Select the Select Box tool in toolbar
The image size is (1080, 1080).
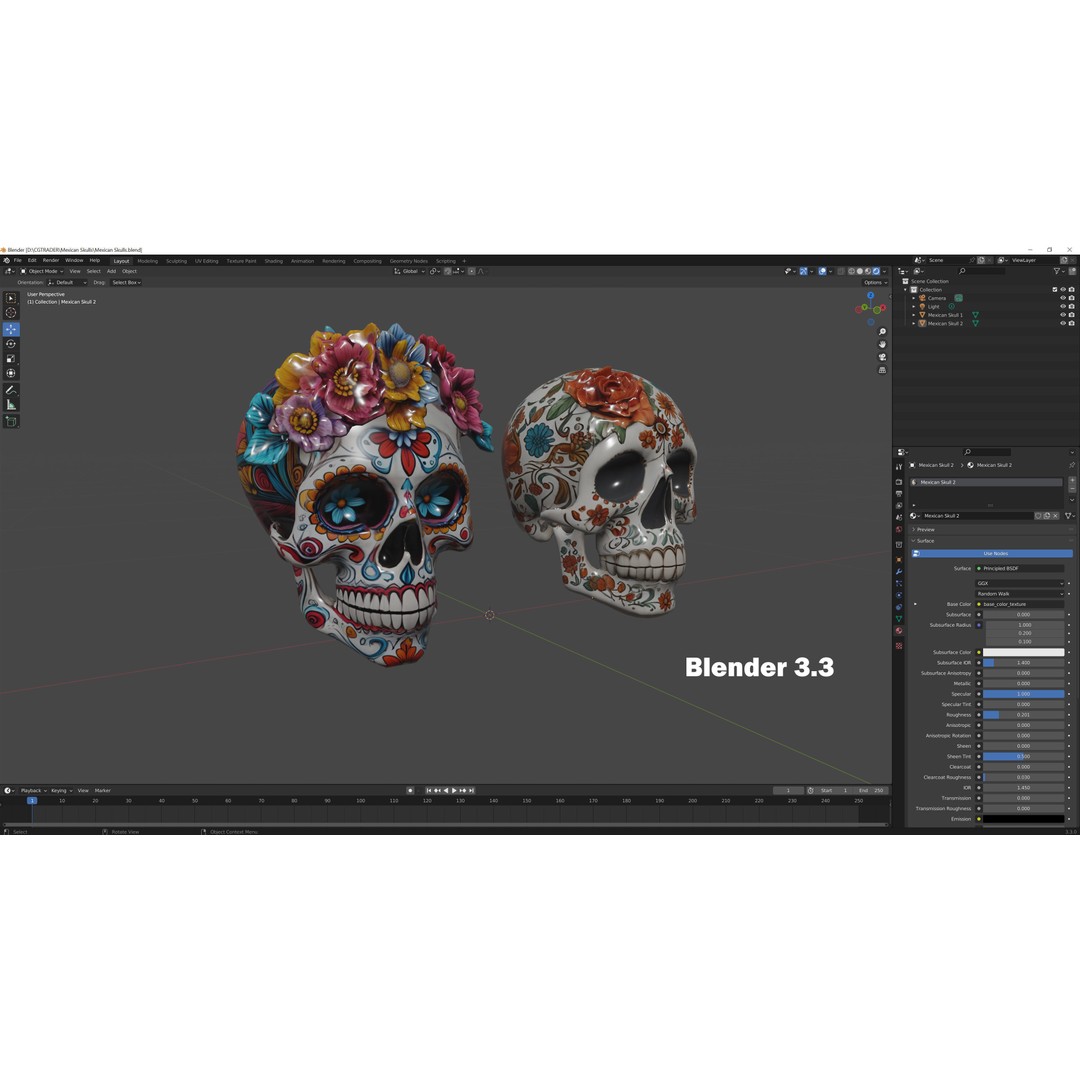tap(11, 298)
